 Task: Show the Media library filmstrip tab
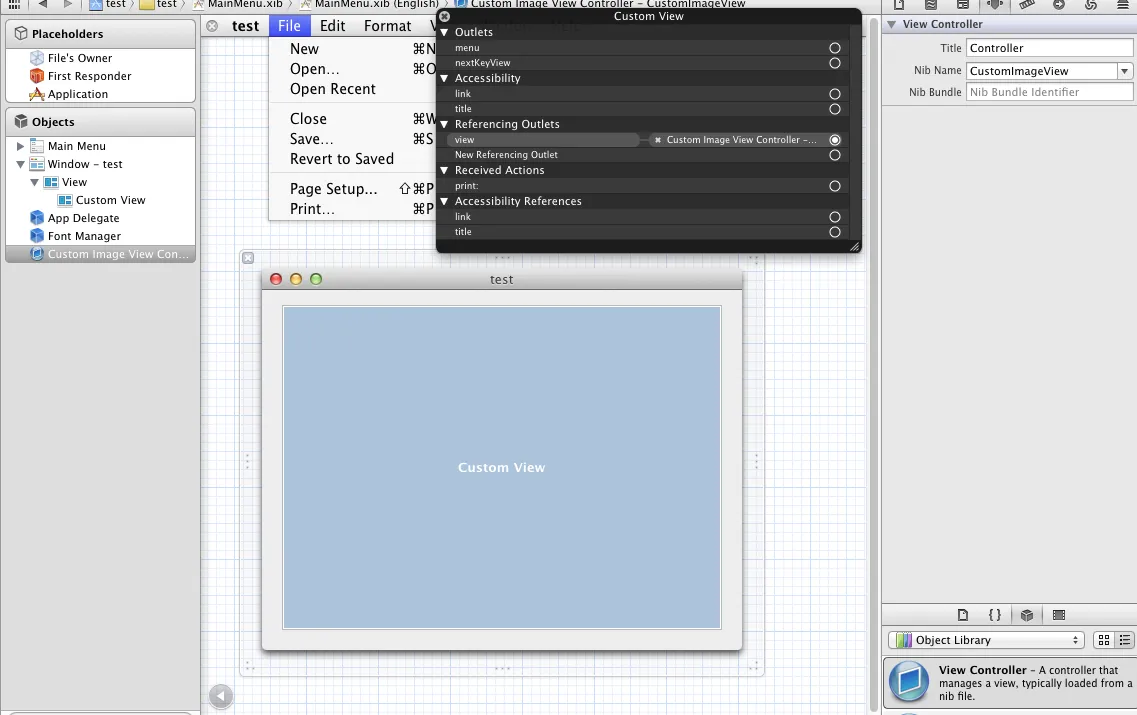click(1059, 615)
